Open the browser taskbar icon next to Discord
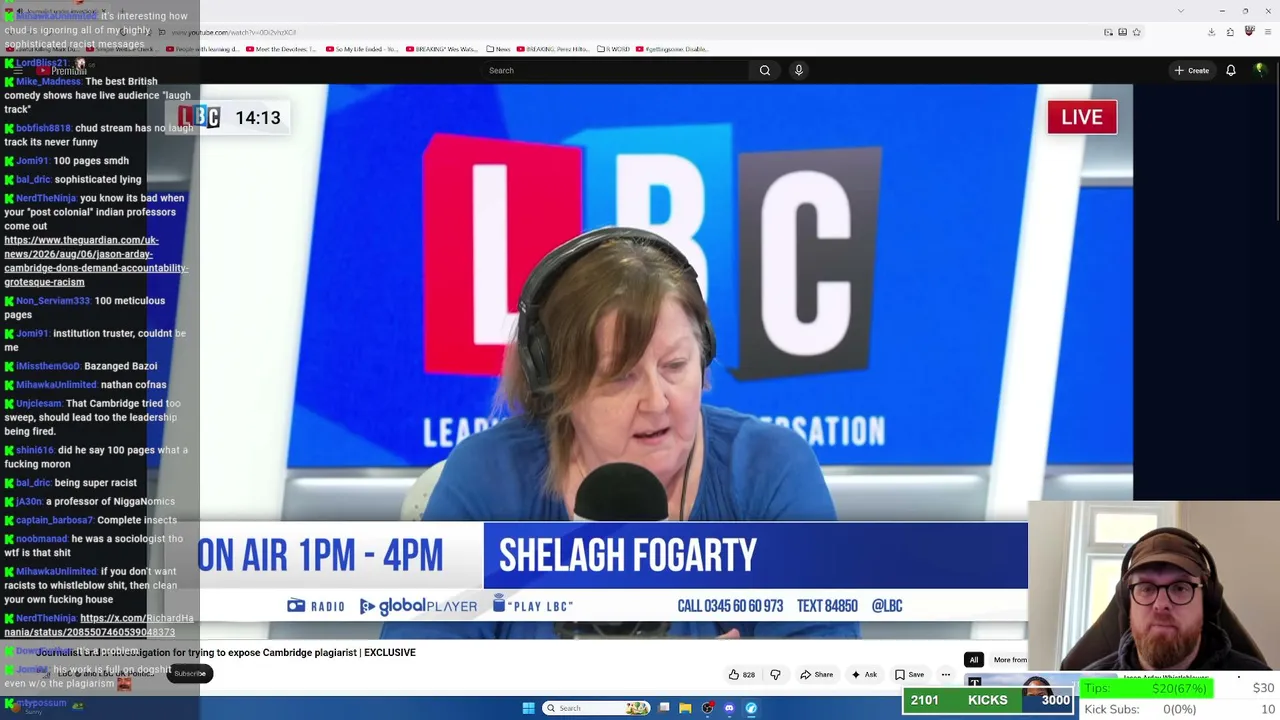Screen dimensions: 1280x720 pos(751,708)
